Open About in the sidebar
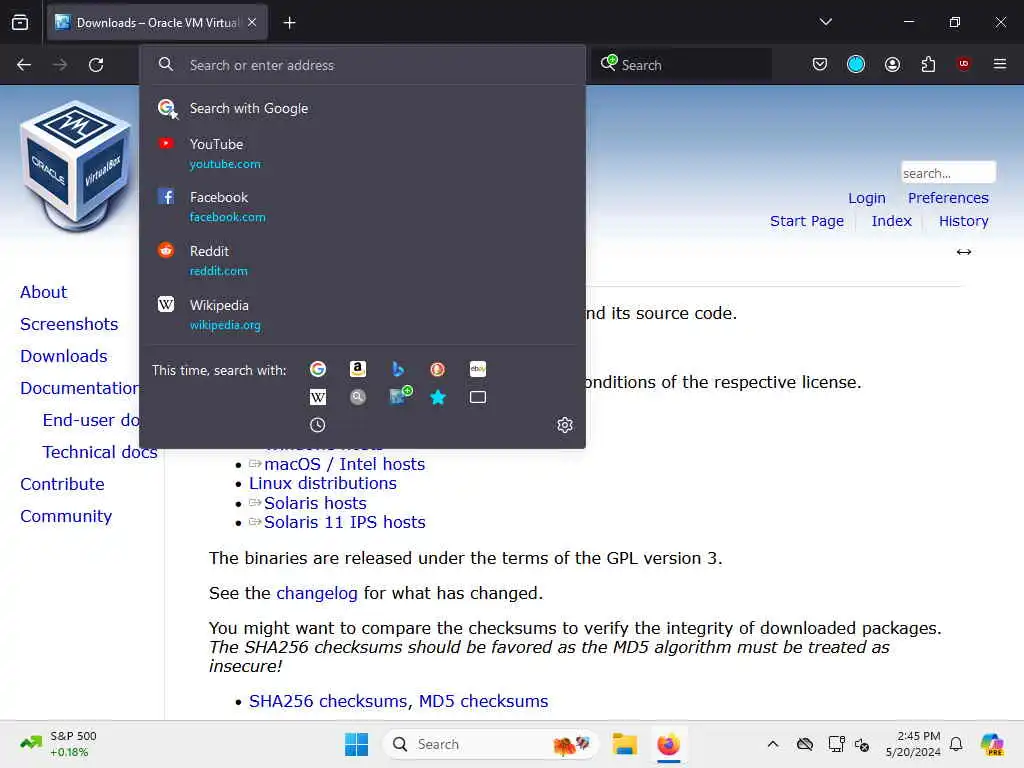1024x768 pixels. tap(43, 292)
